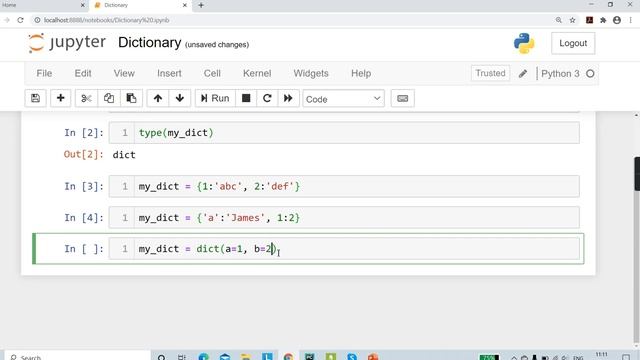Click the In [3]: prompt label
640x360 pixels.
point(84,187)
